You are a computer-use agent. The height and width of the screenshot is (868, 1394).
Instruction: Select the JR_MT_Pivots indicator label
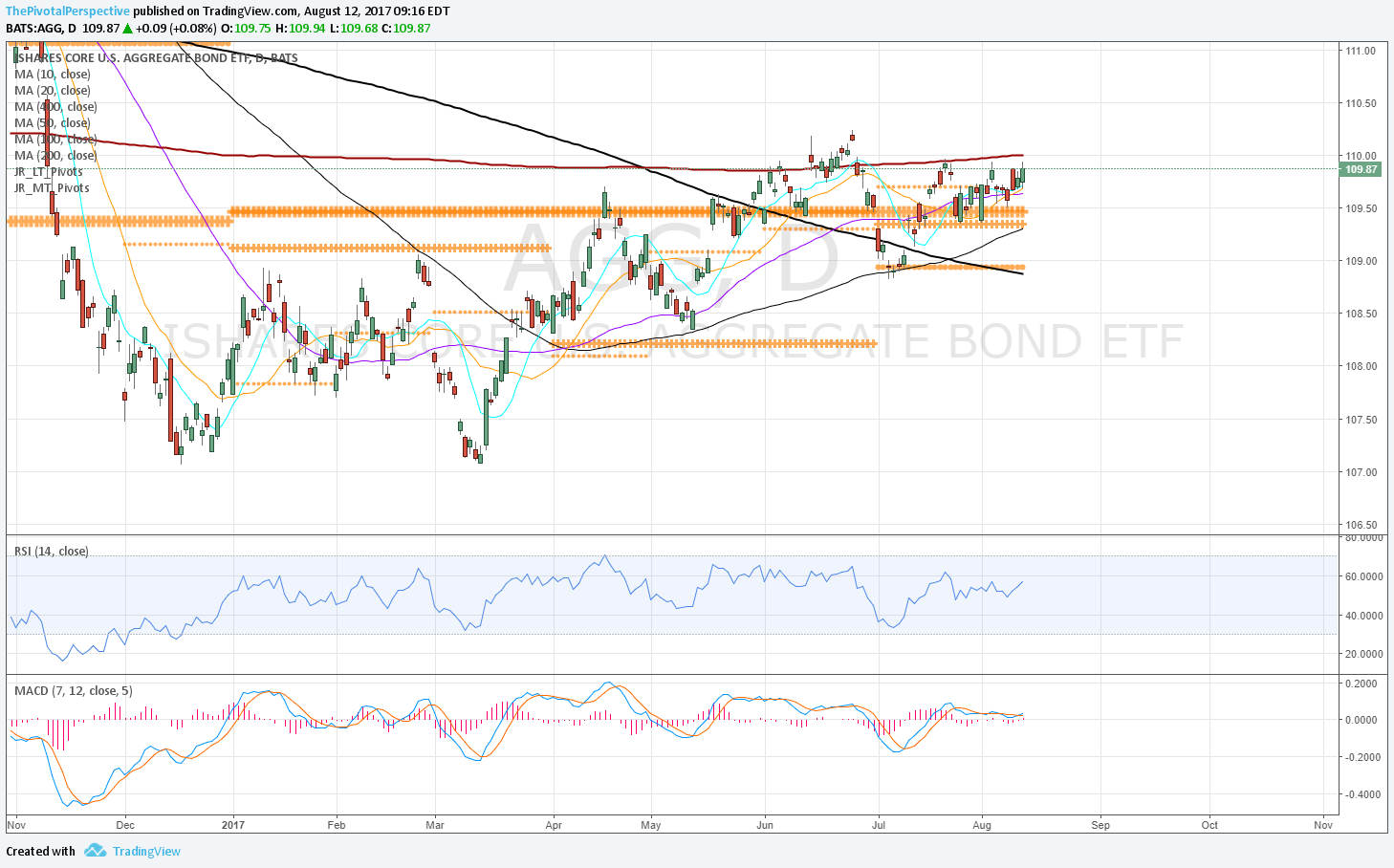pos(52,188)
